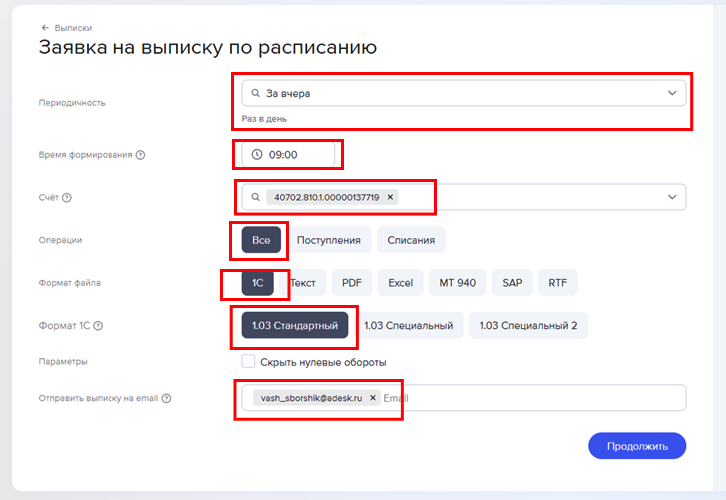Select 1.03 Специальный 2 format
Screen dimensions: 726x500
(528, 325)
